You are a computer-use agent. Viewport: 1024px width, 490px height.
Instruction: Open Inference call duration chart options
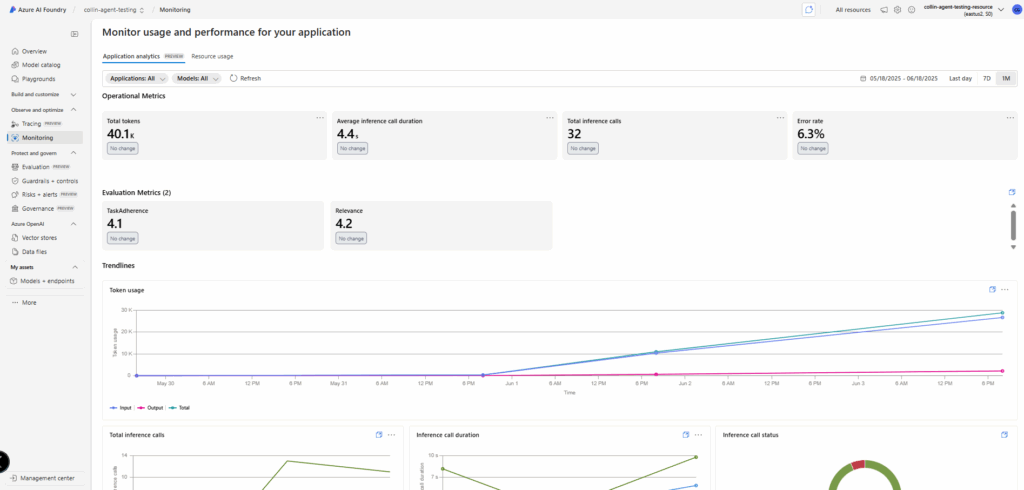698,434
